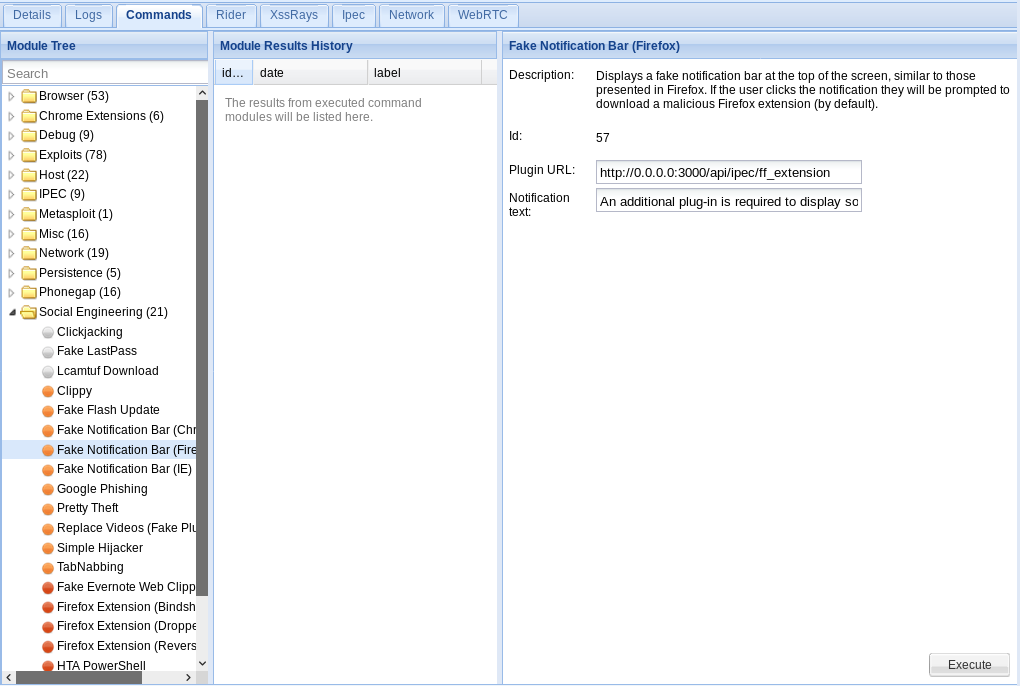
Task: Click the Notification text input field
Action: coord(729,201)
